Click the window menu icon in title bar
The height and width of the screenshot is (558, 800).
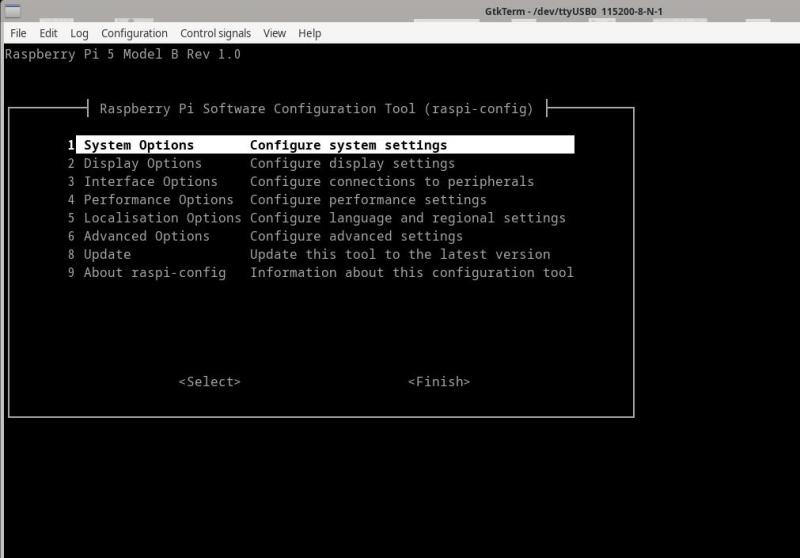point(13,11)
